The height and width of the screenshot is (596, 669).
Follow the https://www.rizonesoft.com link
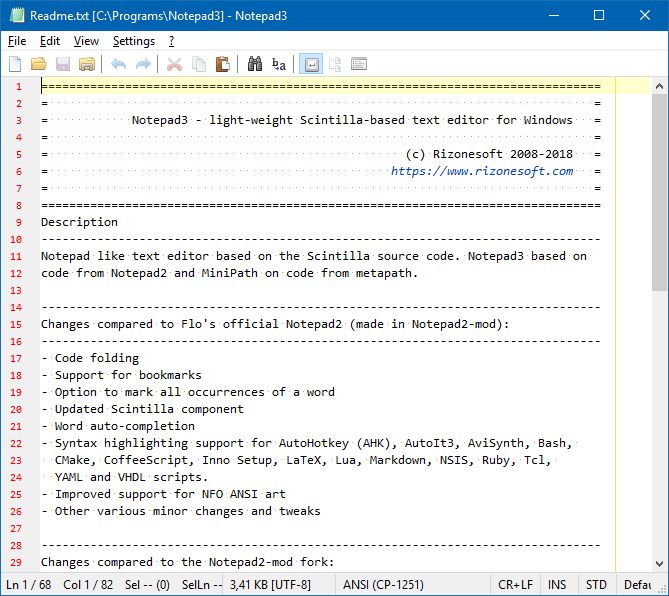coord(482,171)
